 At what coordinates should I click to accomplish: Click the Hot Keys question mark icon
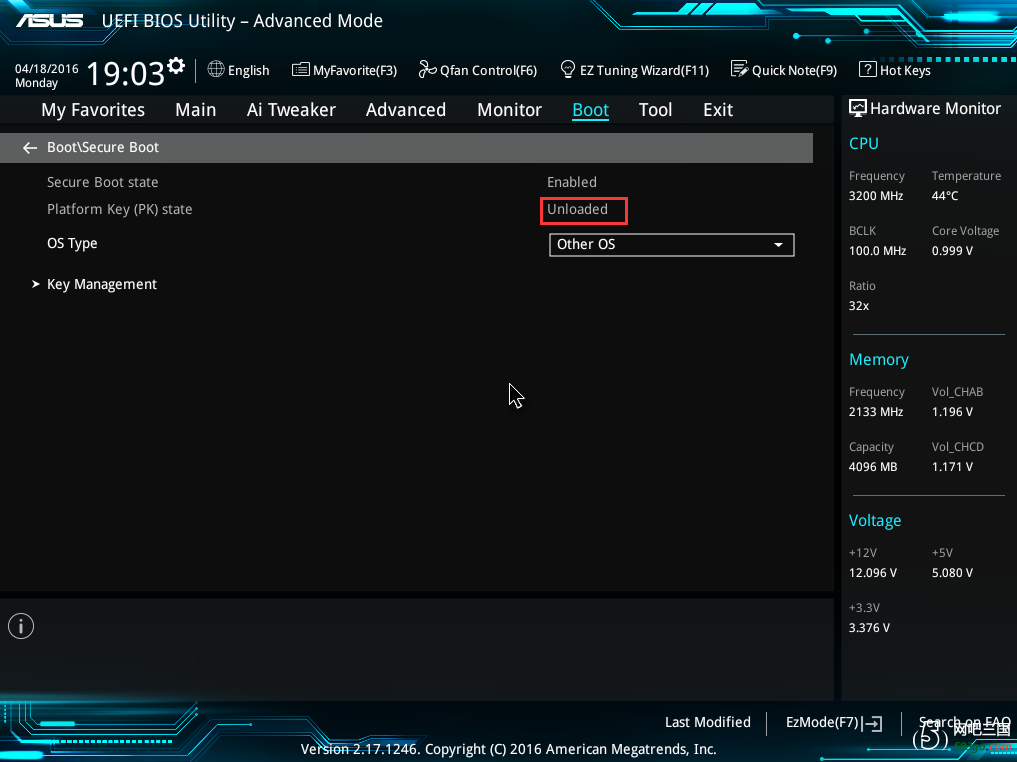click(x=867, y=69)
